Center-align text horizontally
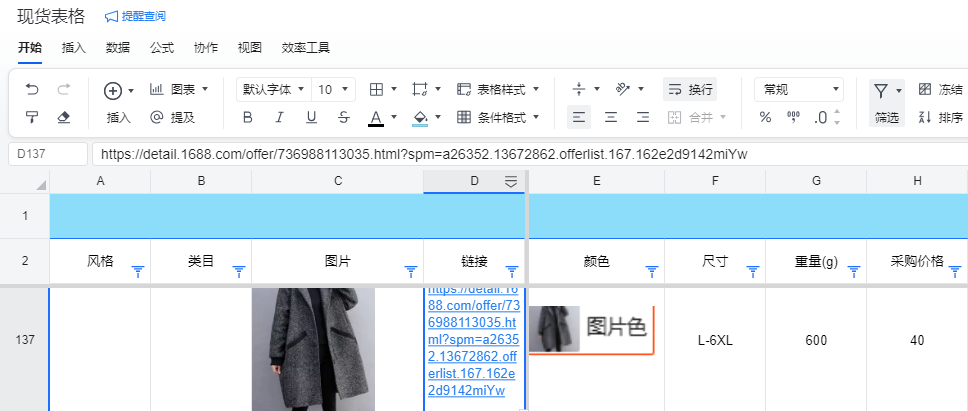 click(610, 117)
